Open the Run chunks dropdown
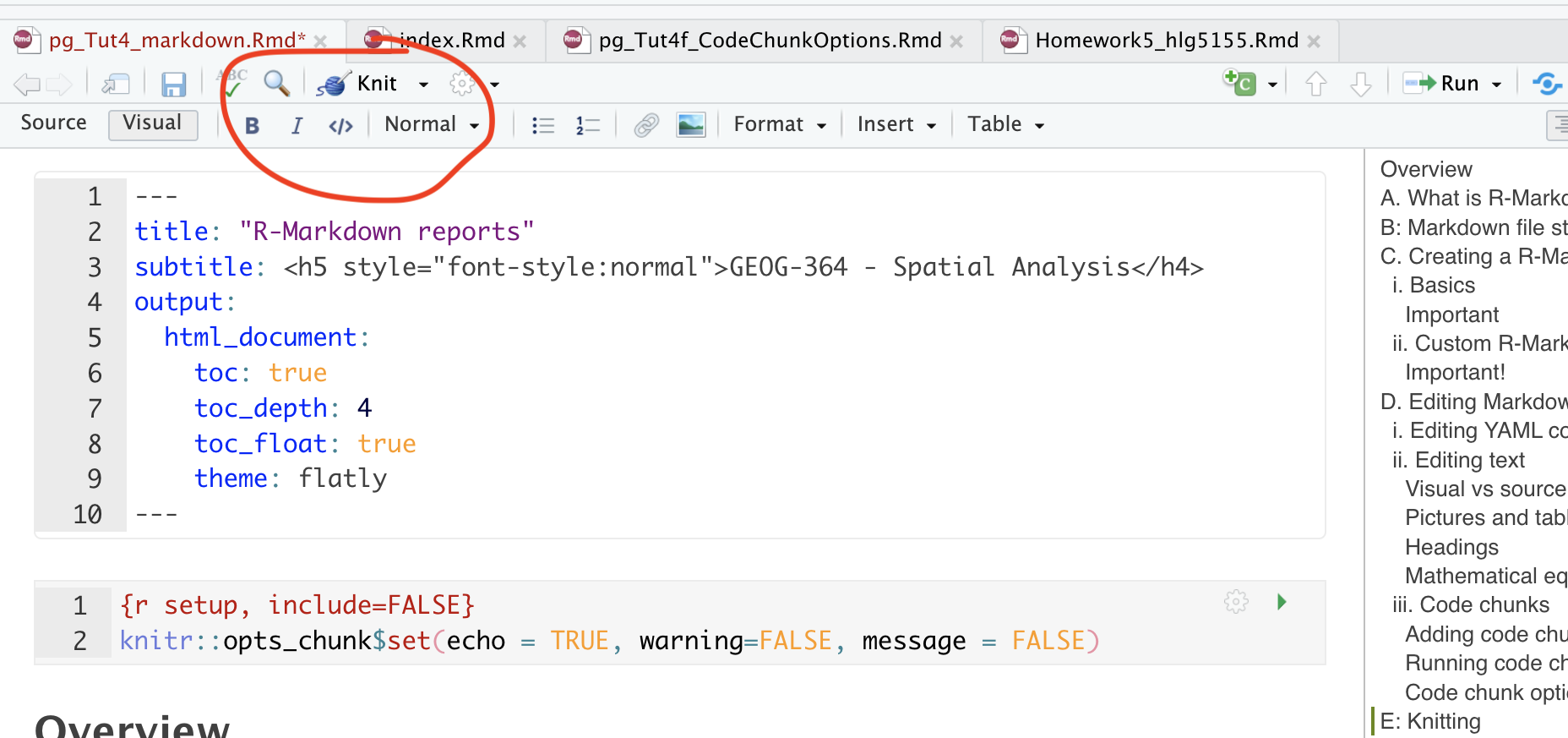This screenshot has height=738, width=1568. click(1497, 84)
